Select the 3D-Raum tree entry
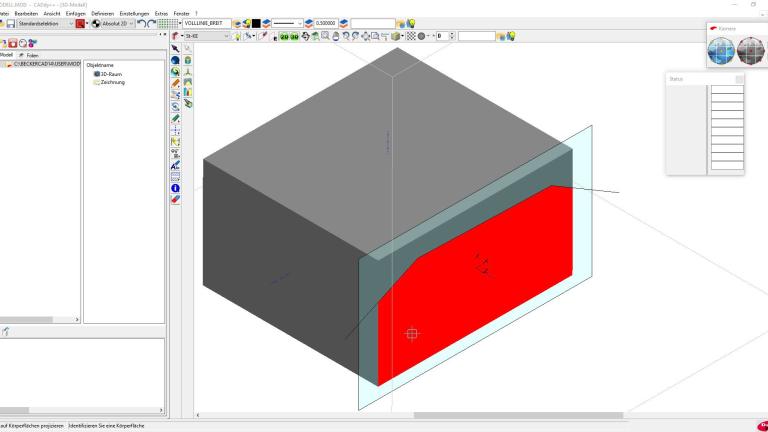The width and height of the screenshot is (768, 432). 108,74
